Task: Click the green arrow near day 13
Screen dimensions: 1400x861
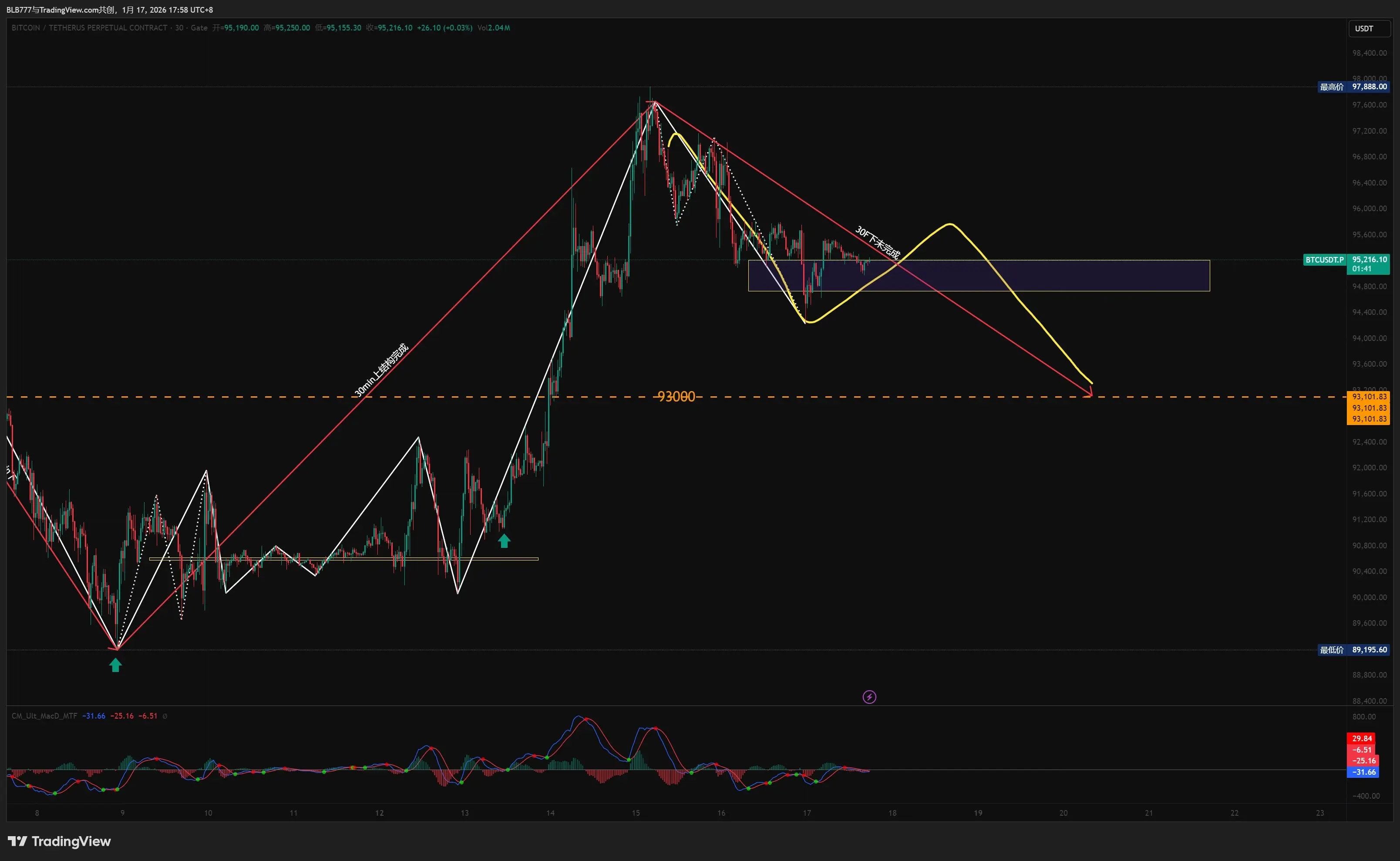Action: (x=504, y=540)
